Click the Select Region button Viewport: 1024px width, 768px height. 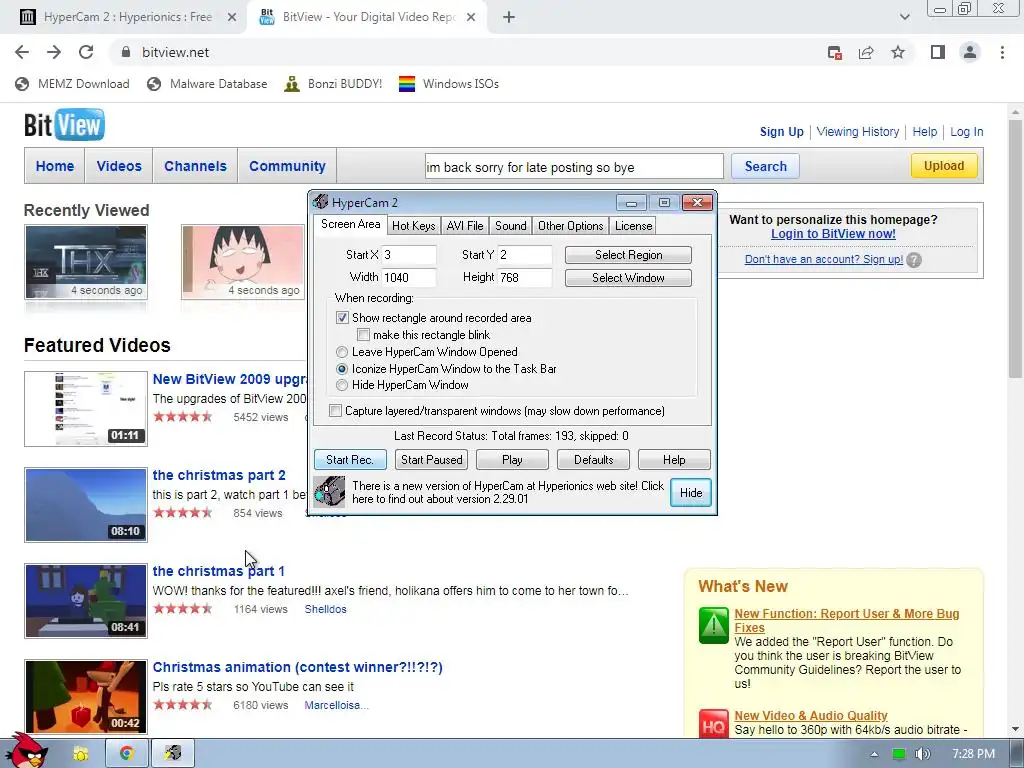point(628,255)
